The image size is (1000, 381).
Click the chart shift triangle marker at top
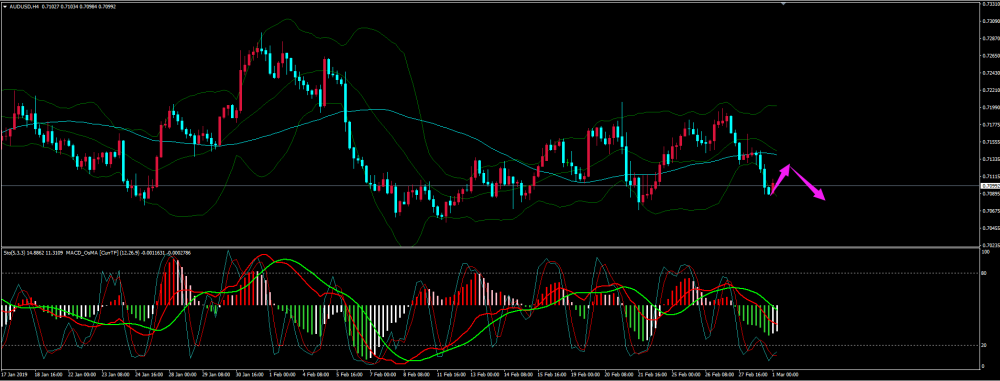click(x=783, y=3)
